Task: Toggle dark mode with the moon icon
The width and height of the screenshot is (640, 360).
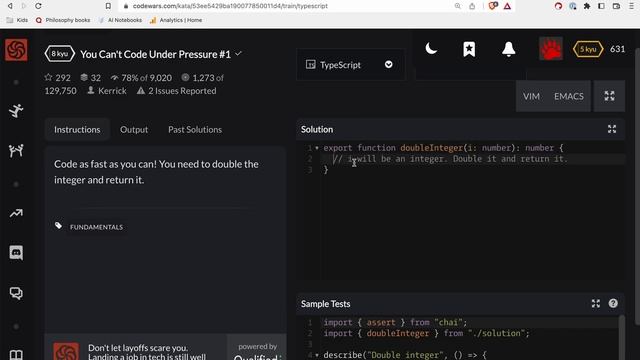Action: pos(431,49)
